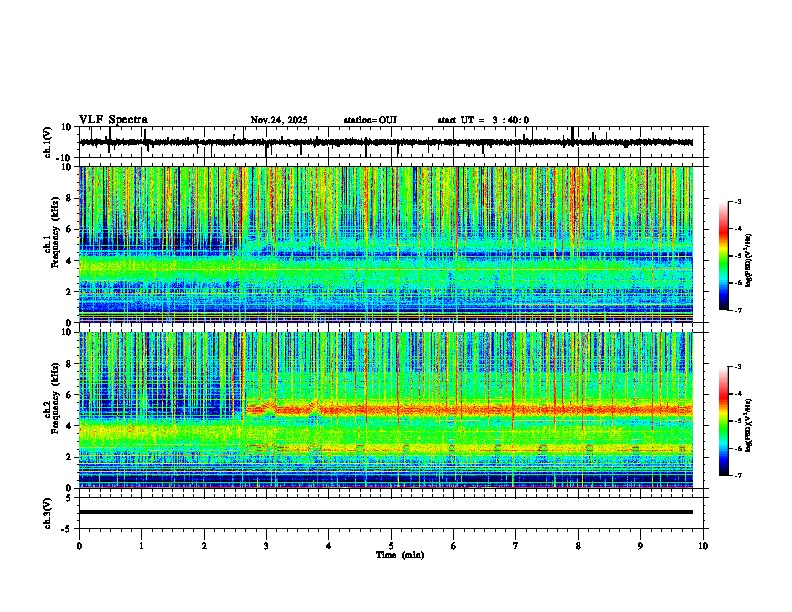This screenshot has height=612, width=792.
Task: Click the "4" kHz tick on the ch.1 frequency axis
Action: pos(69,261)
